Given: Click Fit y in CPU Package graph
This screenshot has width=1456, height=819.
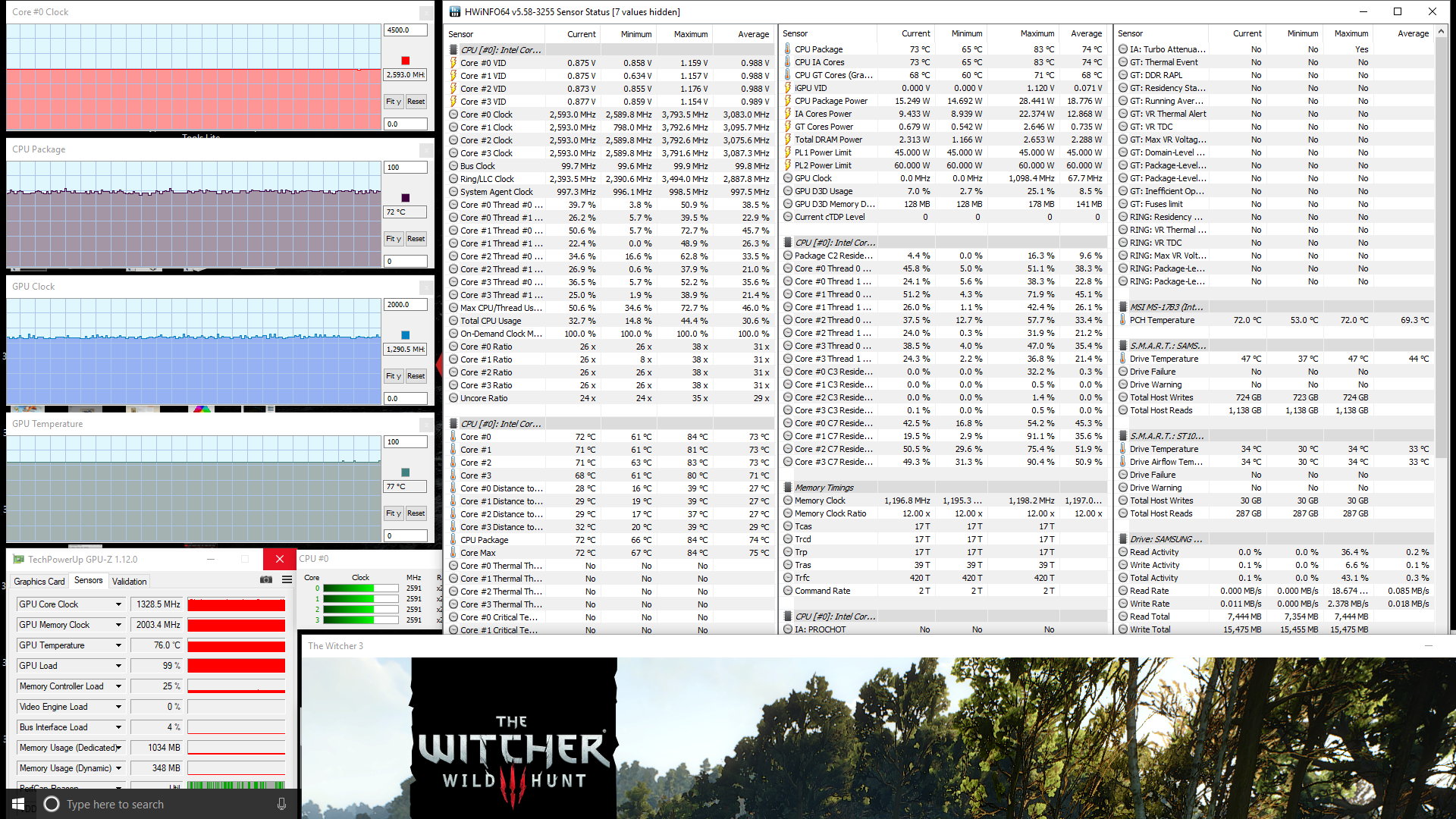Looking at the screenshot, I should click(393, 239).
